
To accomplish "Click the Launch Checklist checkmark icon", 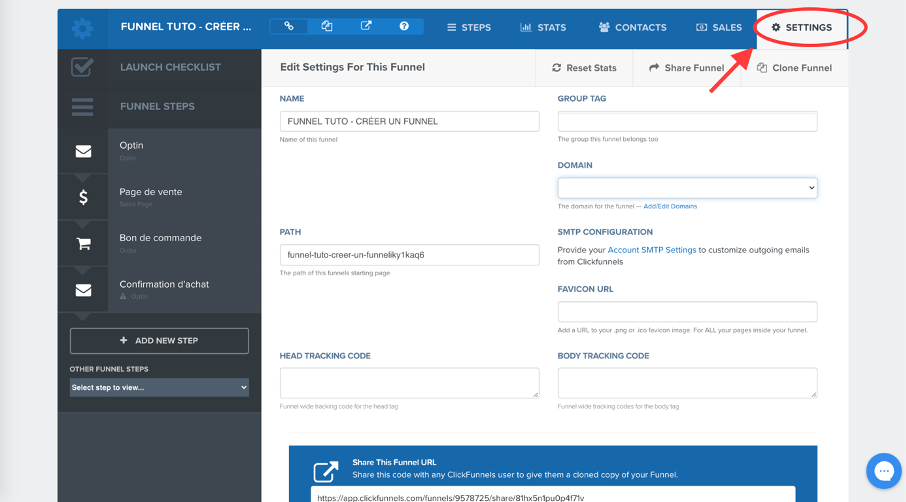I will point(82,67).
